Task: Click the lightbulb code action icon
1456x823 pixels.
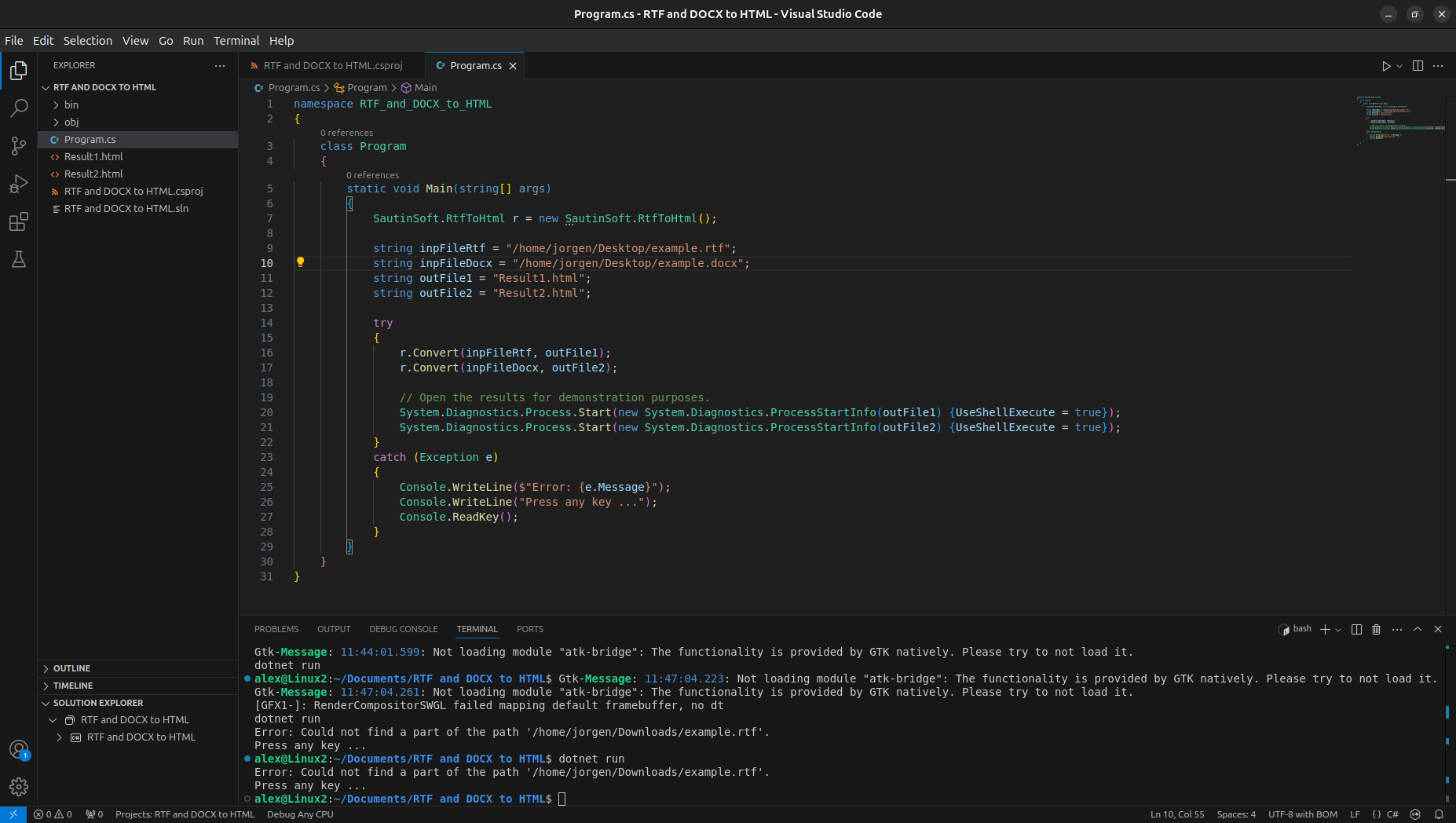Action: point(300,262)
